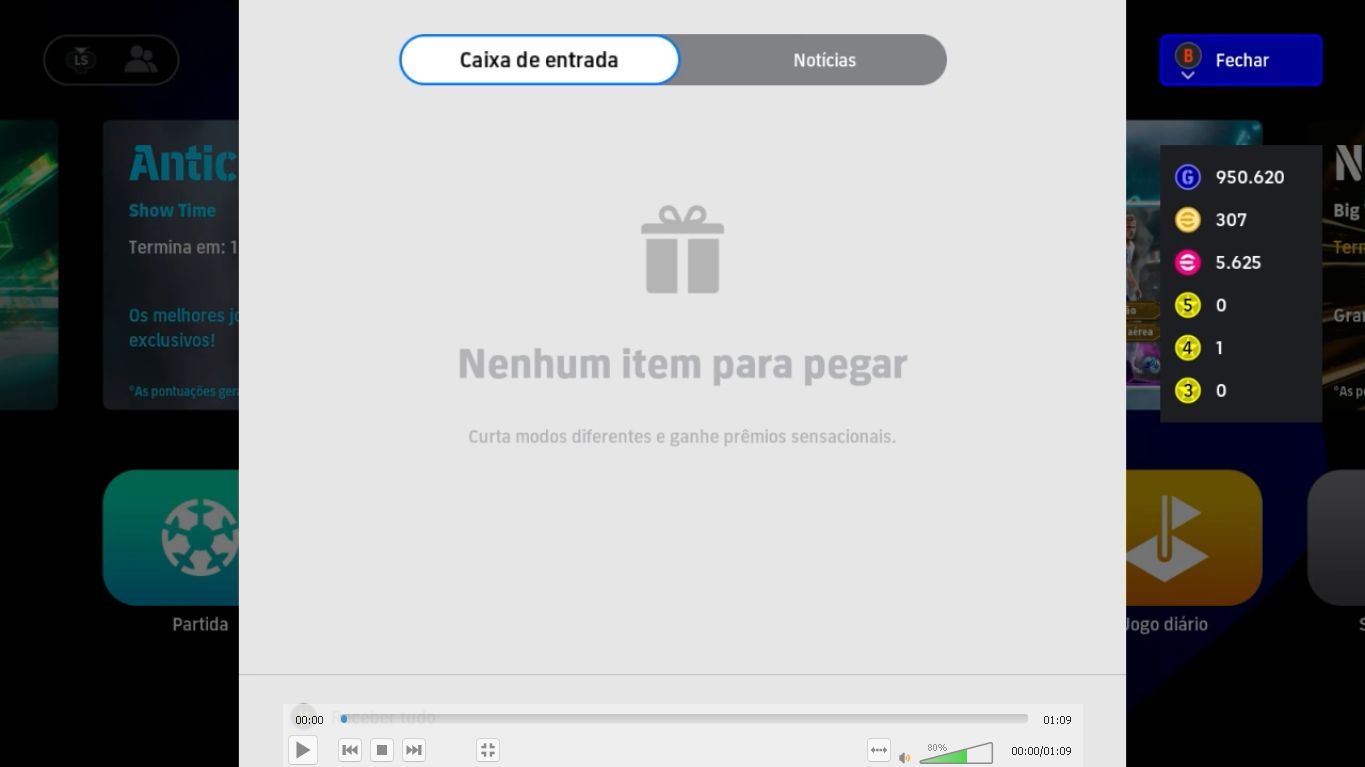Click the stretch aspect-ratio icon

(x=878, y=750)
